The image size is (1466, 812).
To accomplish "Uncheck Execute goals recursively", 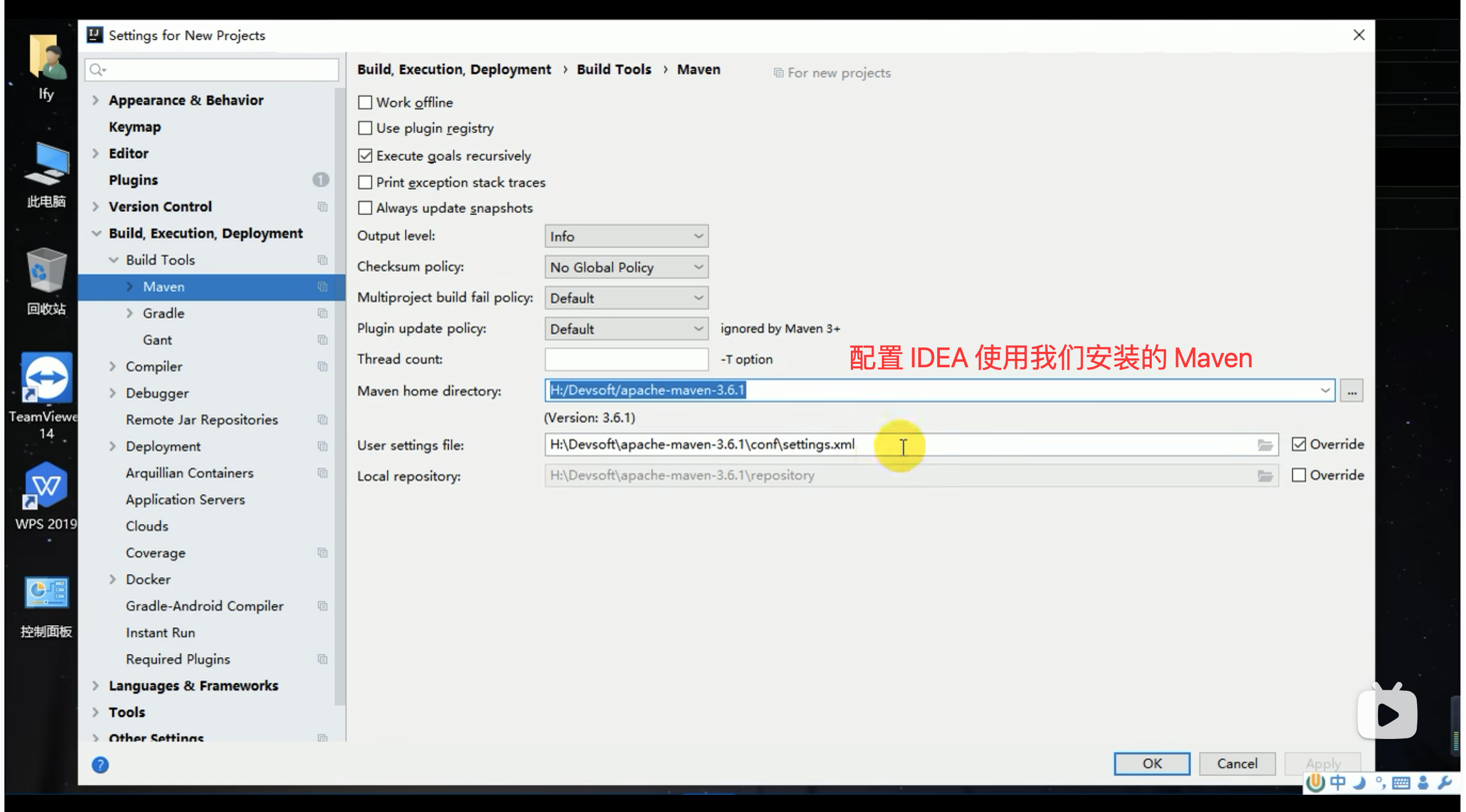I will coord(365,155).
